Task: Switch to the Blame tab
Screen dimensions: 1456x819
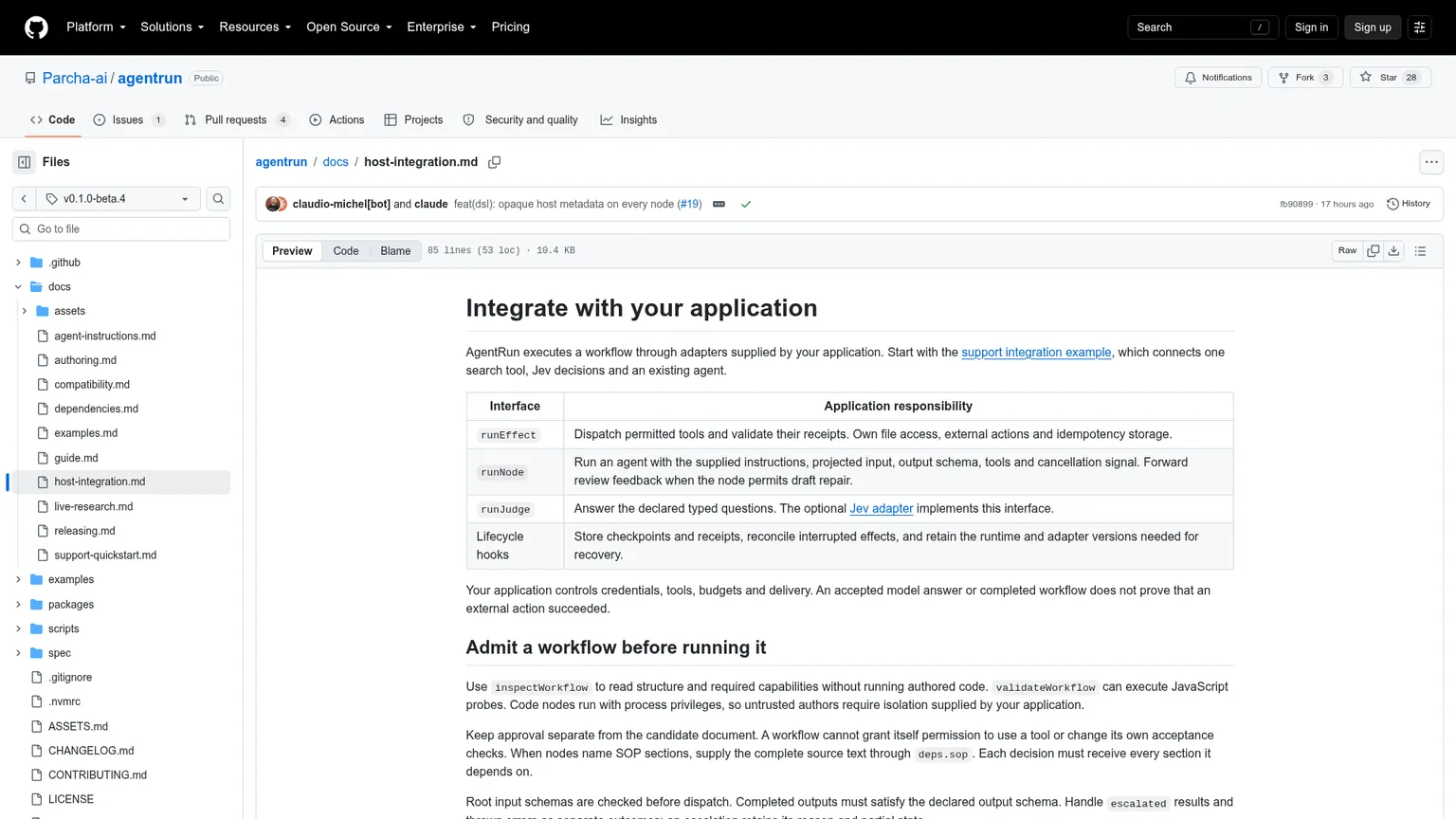Action: coord(395,251)
